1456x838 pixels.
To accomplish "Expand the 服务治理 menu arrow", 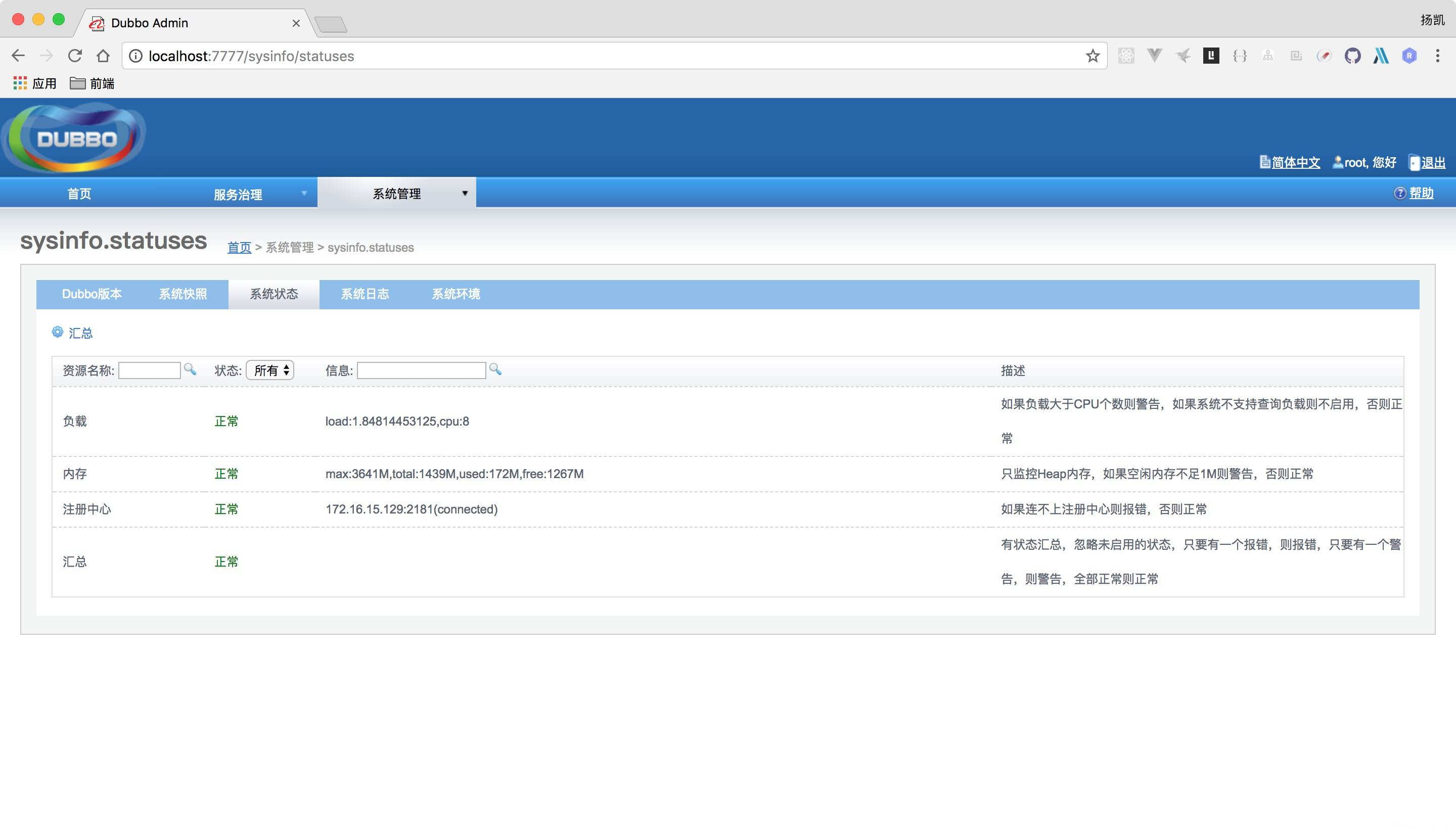I will pos(304,194).
